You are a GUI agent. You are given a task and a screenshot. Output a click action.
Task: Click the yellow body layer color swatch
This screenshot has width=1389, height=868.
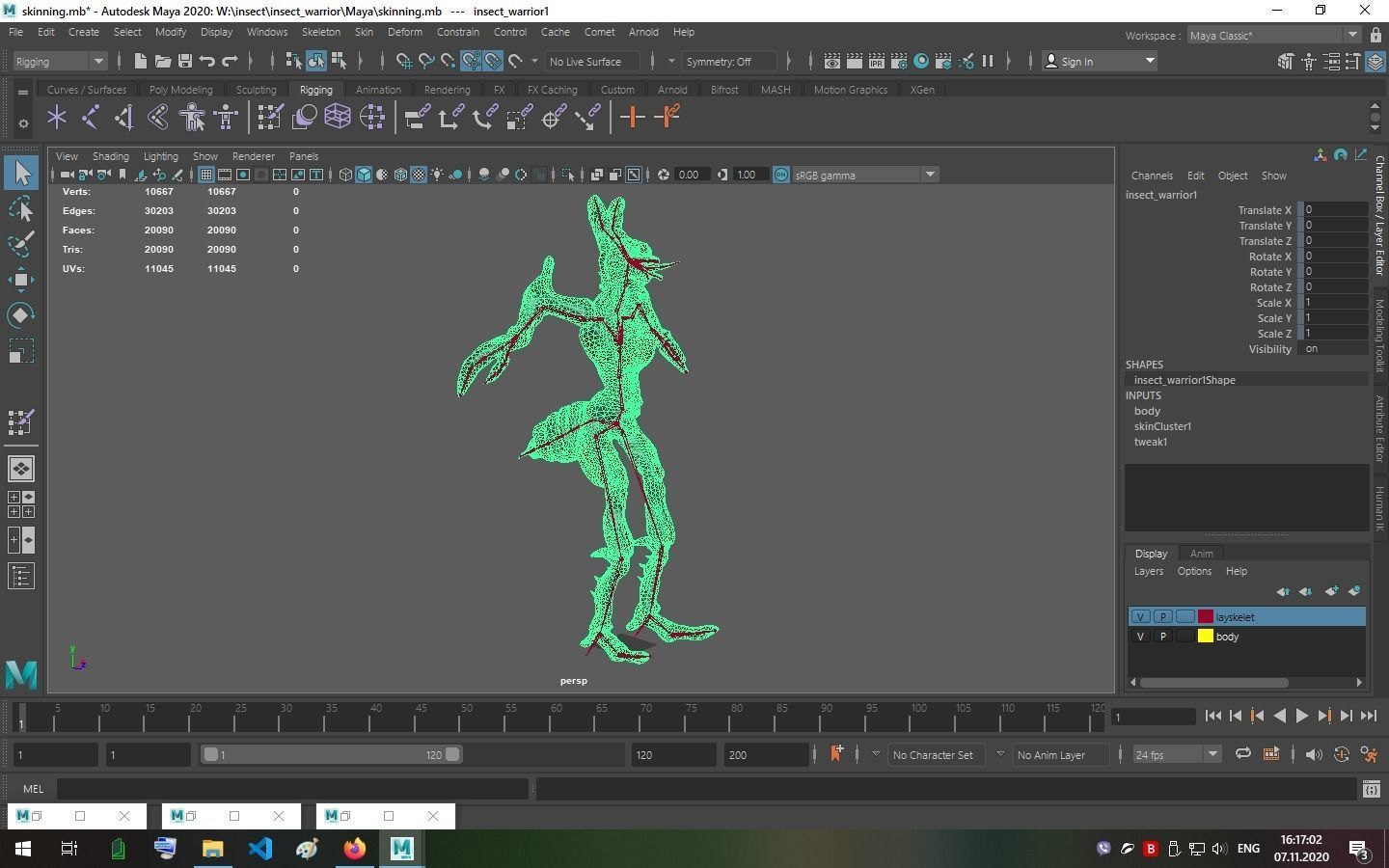point(1205,637)
